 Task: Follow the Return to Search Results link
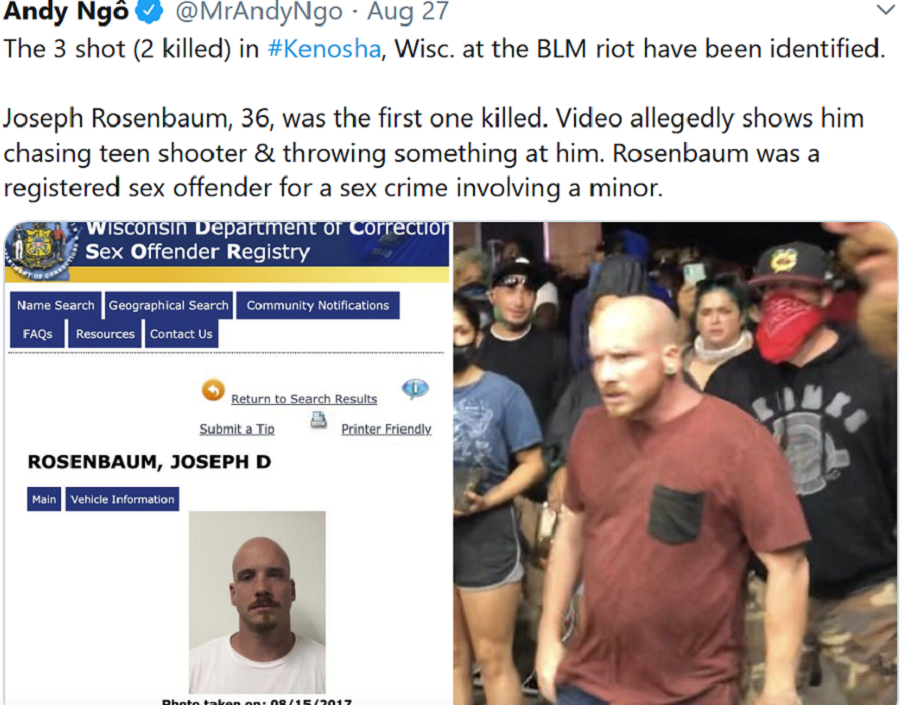click(304, 399)
